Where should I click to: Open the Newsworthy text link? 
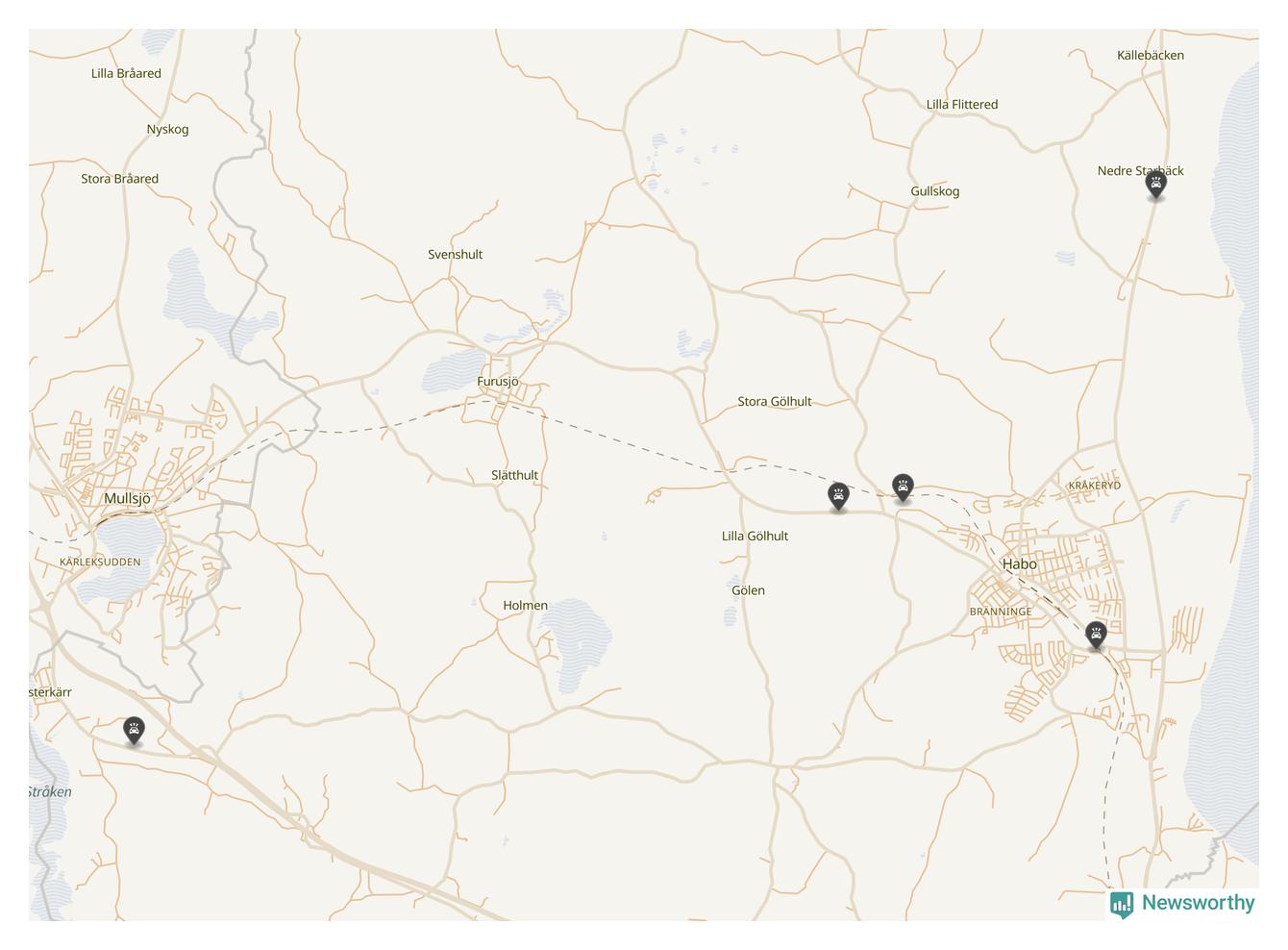point(1198,903)
